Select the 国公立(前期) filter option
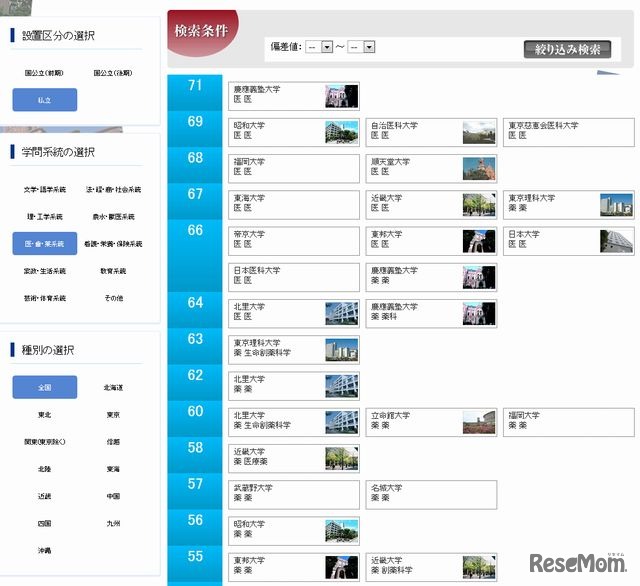Viewport: 640px width, 586px height. [44, 73]
